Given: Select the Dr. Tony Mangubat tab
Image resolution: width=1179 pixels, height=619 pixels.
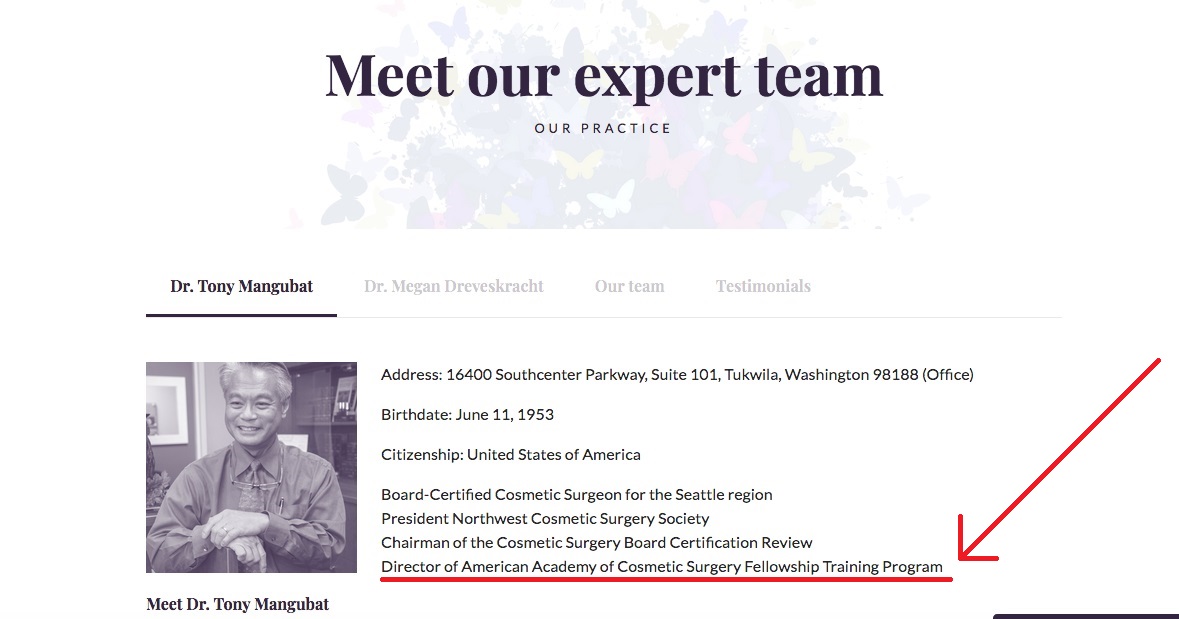Looking at the screenshot, I should (241, 287).
